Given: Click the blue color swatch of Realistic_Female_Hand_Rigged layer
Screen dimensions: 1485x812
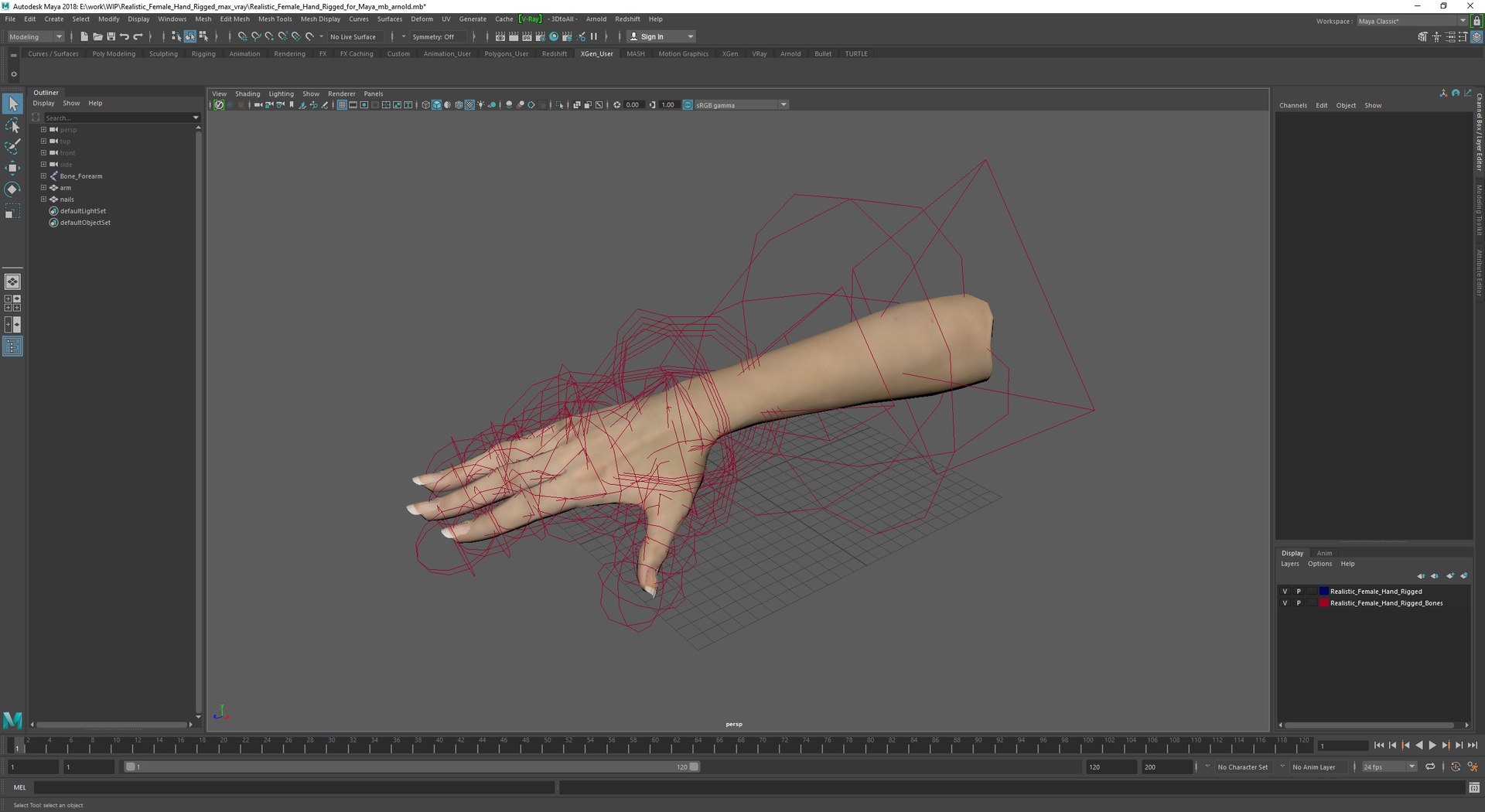Looking at the screenshot, I should [x=1323, y=592].
